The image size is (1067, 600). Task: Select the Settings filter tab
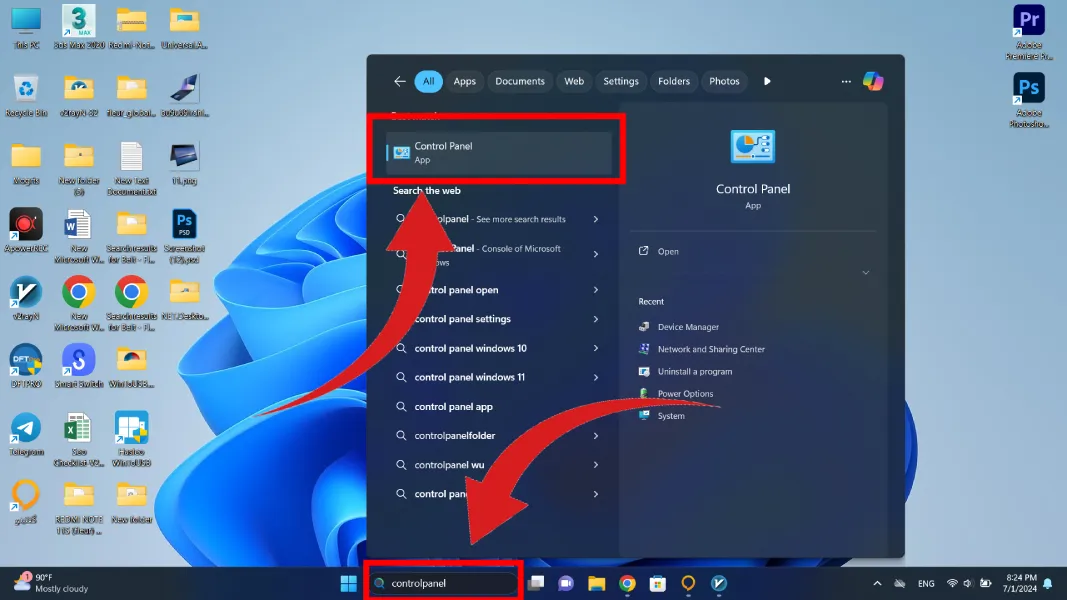click(620, 81)
